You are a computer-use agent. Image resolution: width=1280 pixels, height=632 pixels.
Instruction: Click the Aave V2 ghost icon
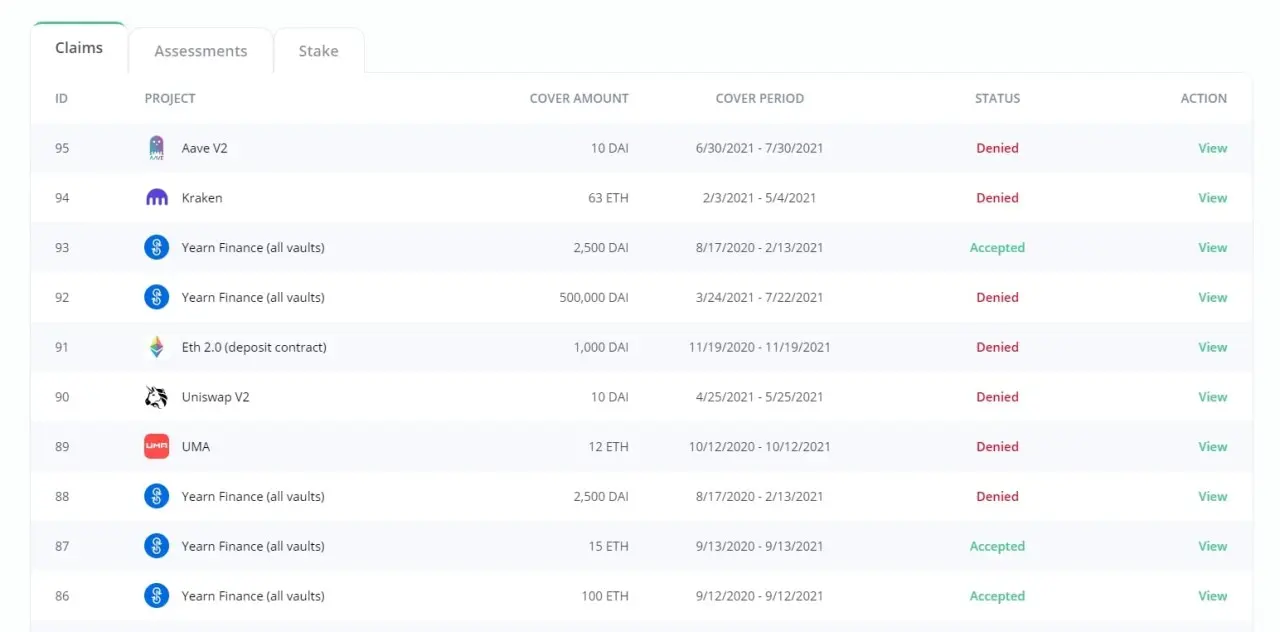coord(156,148)
